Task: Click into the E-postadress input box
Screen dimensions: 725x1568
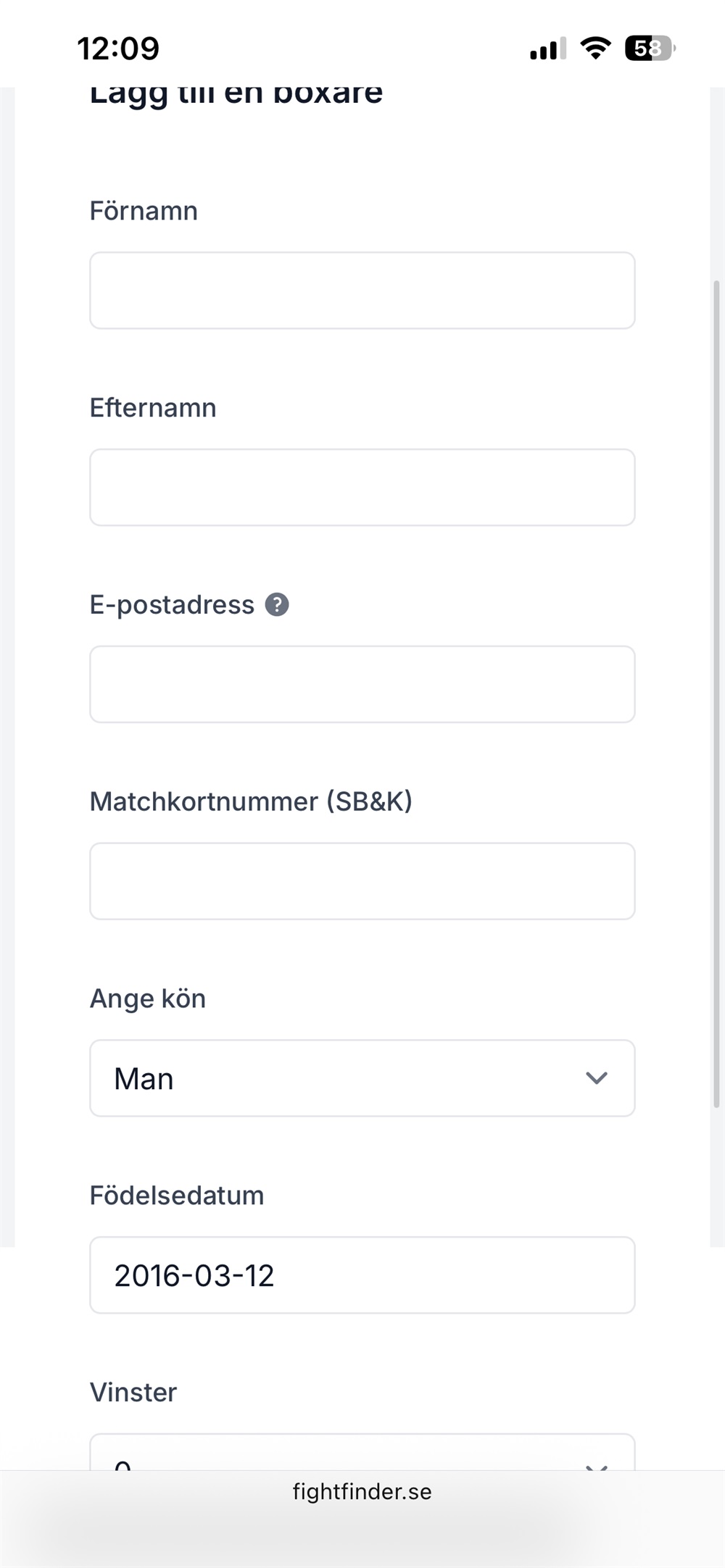Action: click(x=362, y=684)
